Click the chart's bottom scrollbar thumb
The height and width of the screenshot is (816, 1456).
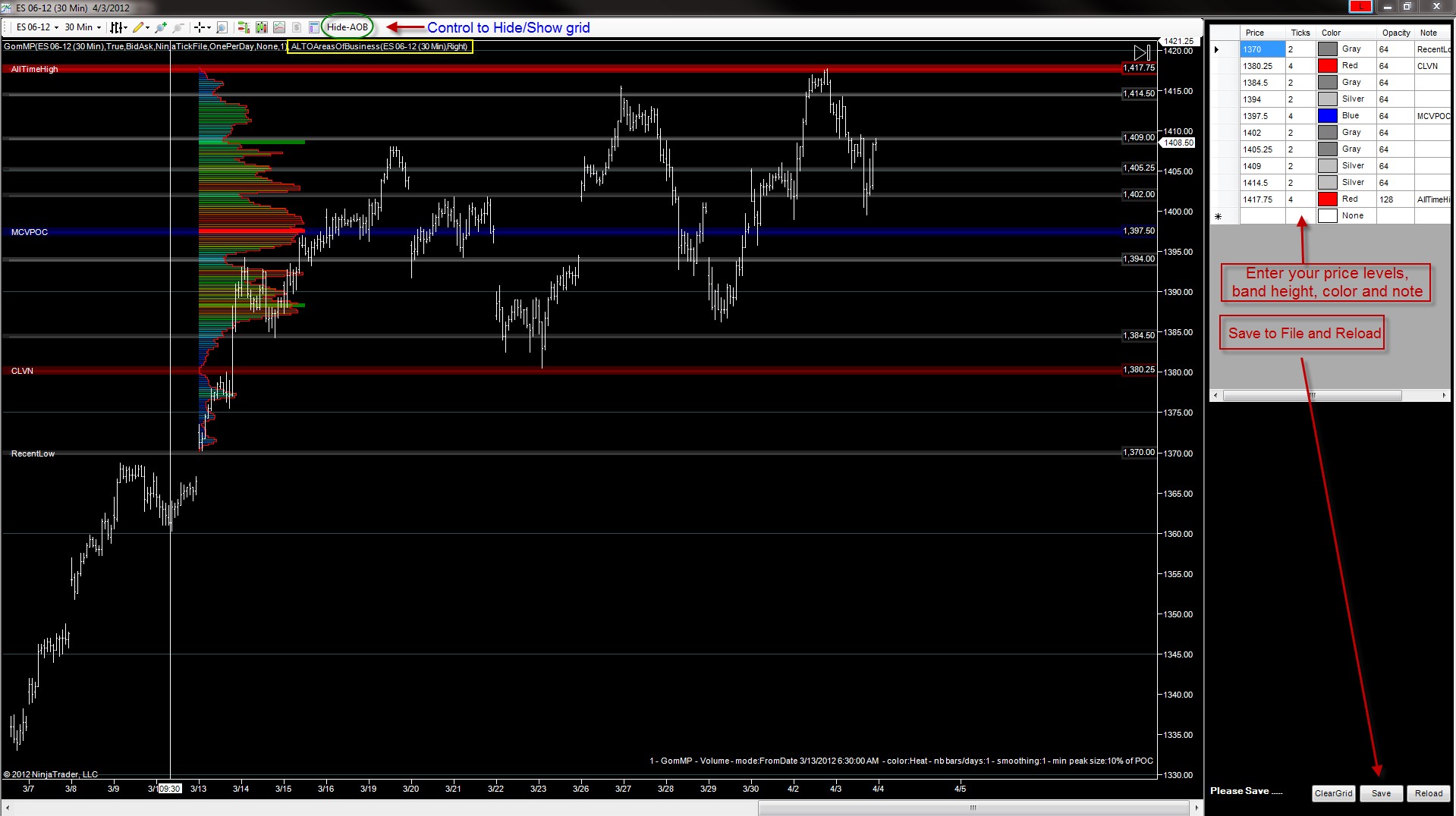point(973,807)
